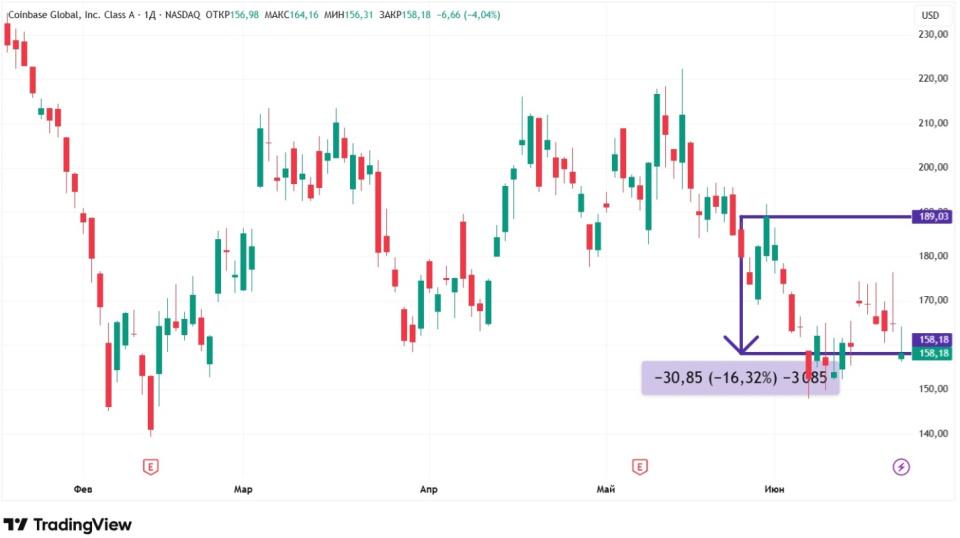Select the green 158,18 current price label
This screenshot has height=538, width=960.
(932, 353)
